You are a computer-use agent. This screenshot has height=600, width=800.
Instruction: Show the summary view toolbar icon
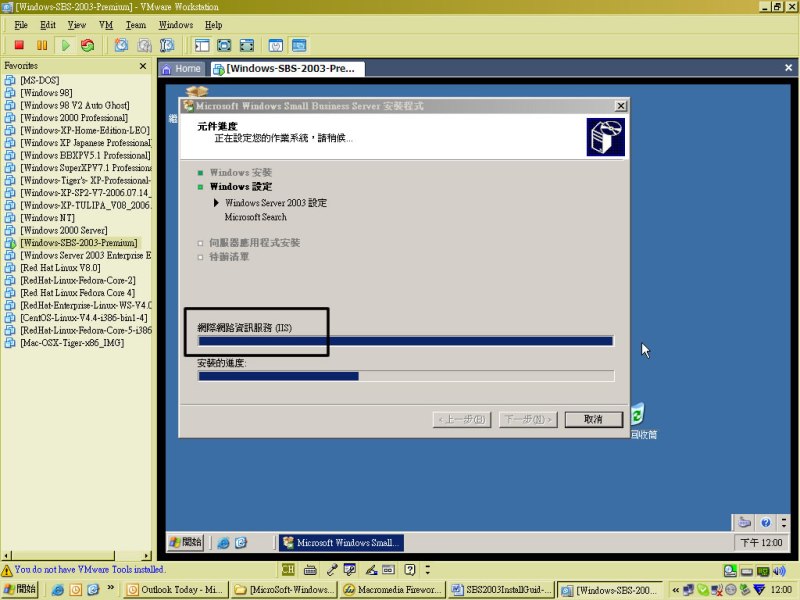[x=276, y=45]
